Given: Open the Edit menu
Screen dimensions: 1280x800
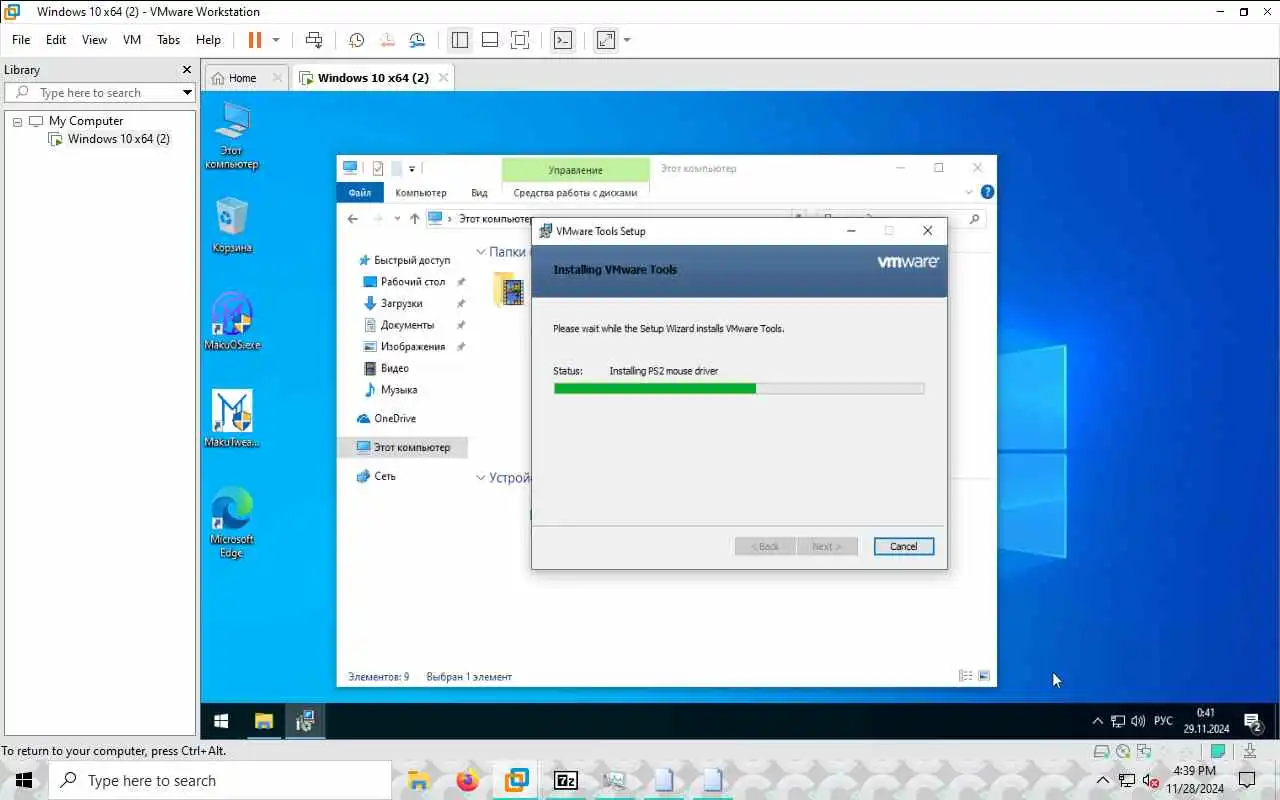Looking at the screenshot, I should point(56,40).
